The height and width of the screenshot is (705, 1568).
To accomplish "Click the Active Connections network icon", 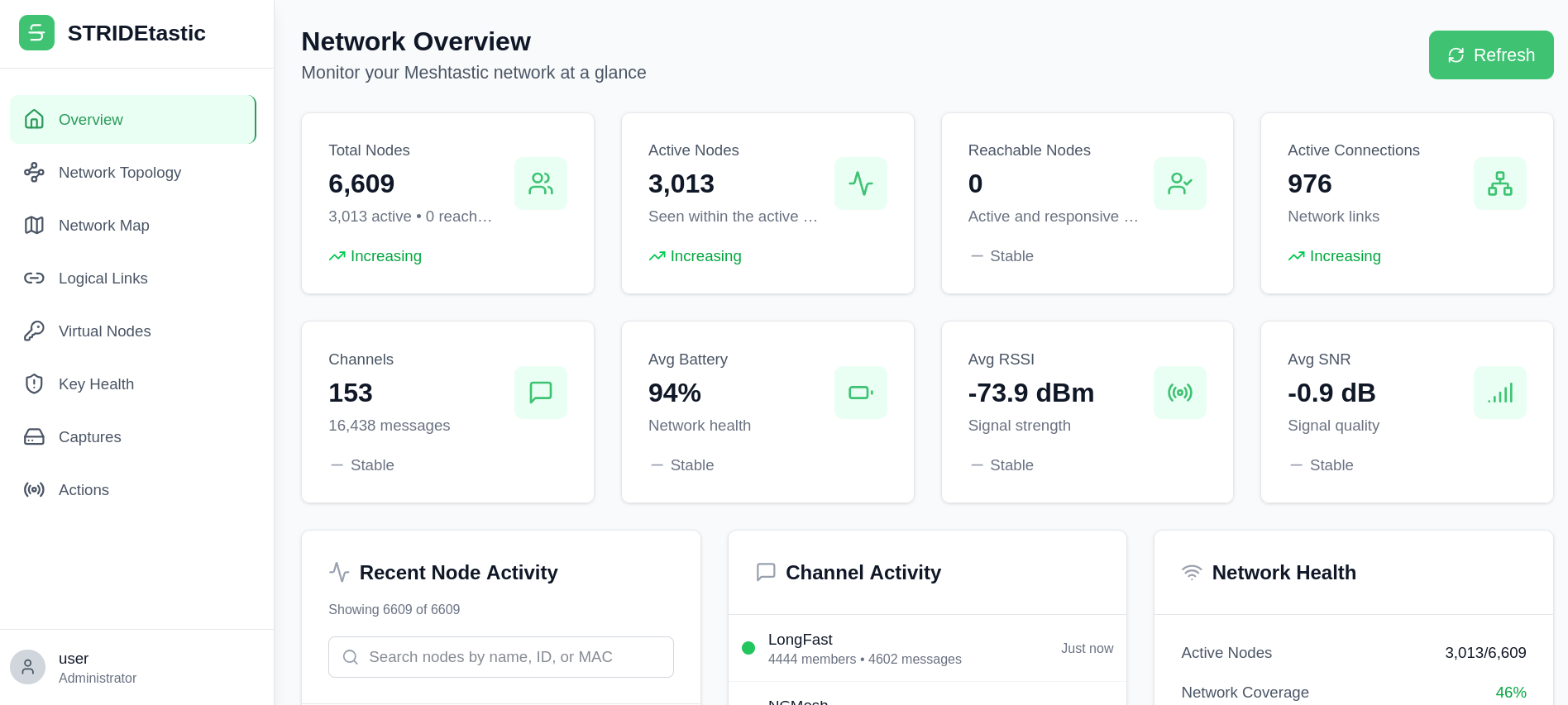I will [1500, 183].
